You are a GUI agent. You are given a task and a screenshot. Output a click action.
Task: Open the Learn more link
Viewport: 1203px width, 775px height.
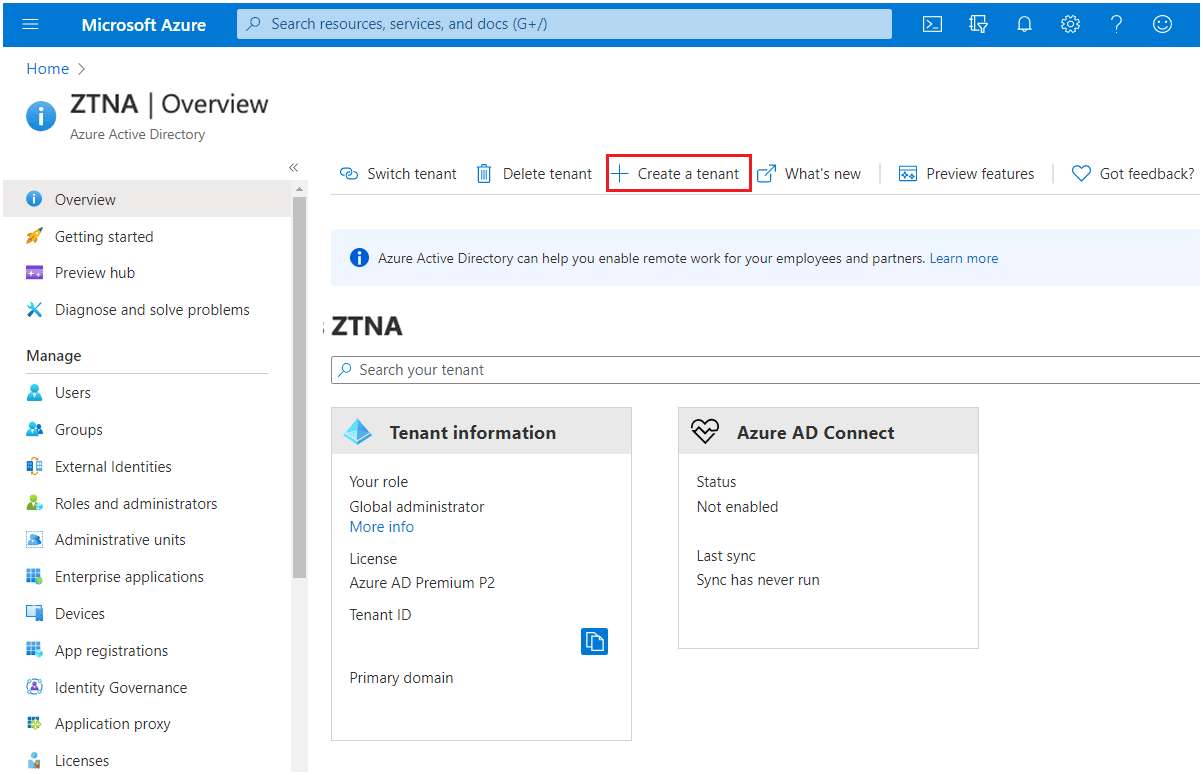tap(964, 258)
